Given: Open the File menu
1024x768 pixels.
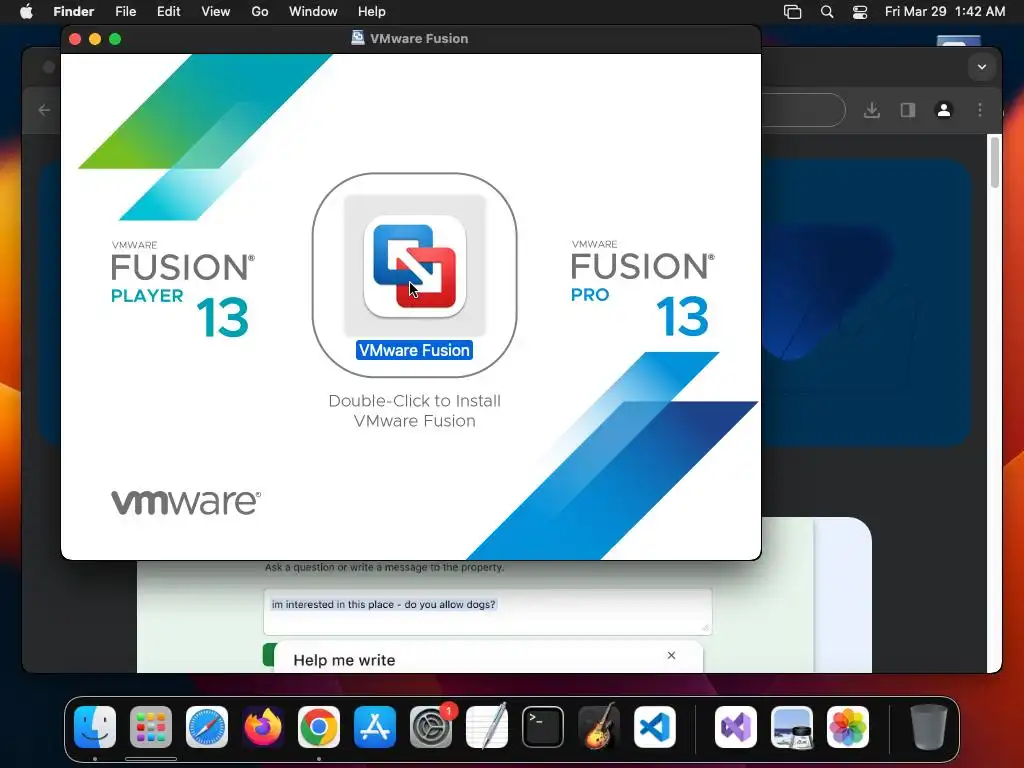Looking at the screenshot, I should (125, 12).
